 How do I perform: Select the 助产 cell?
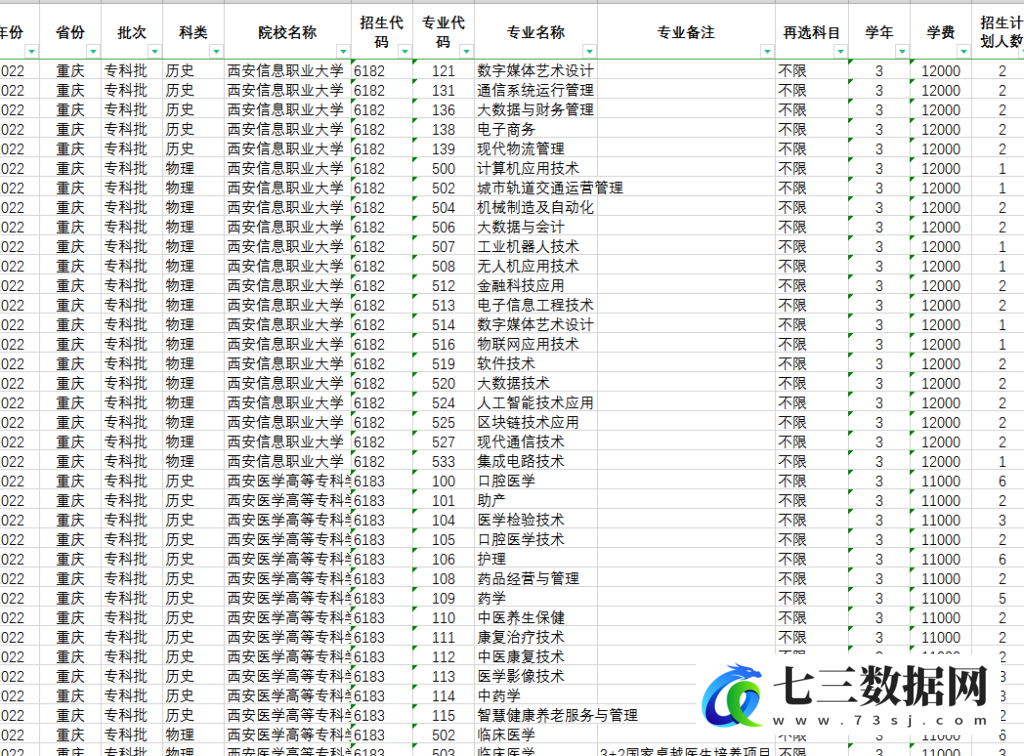click(x=536, y=501)
